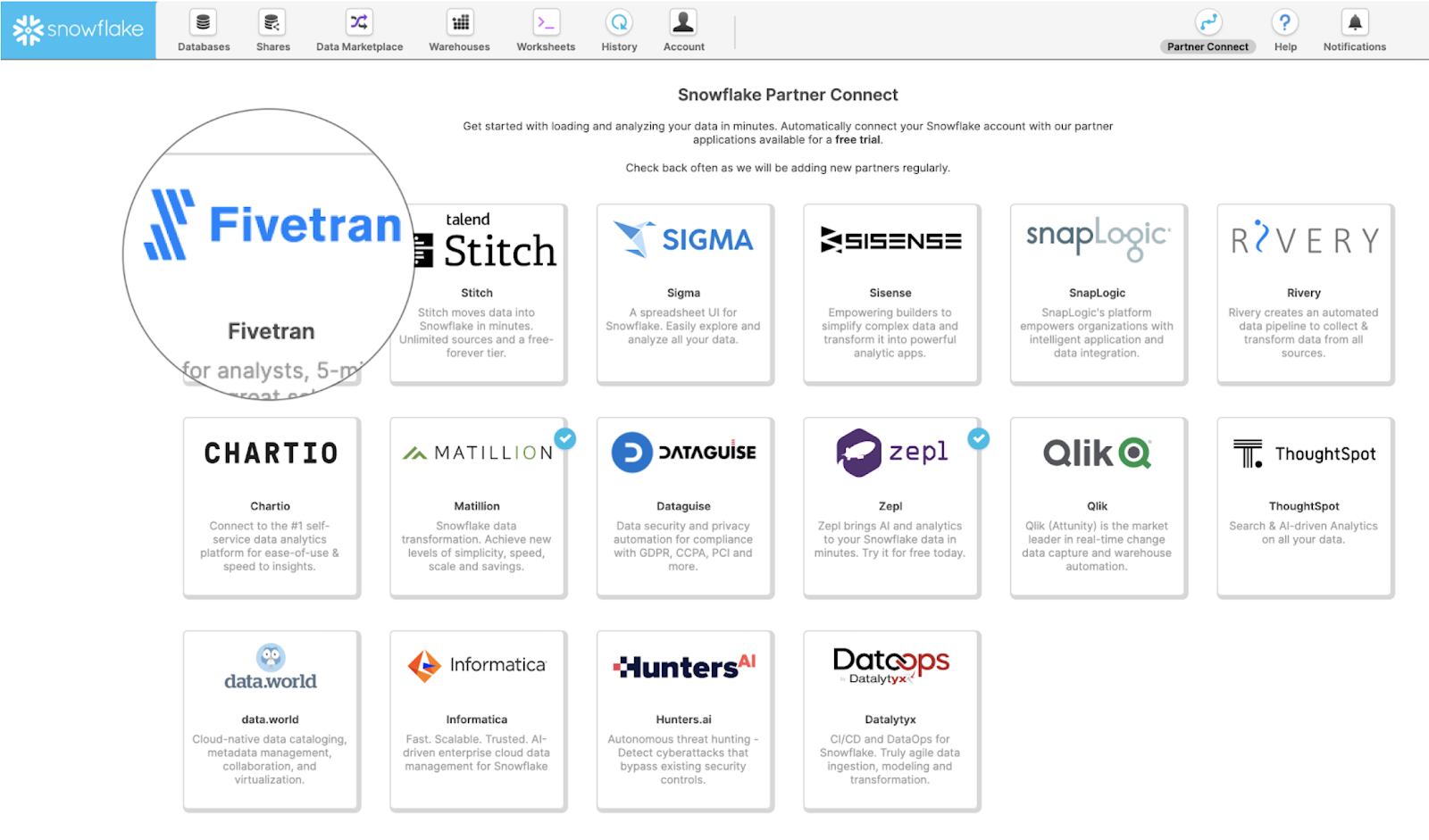Click the Partner Connect icon
Screen dimensions: 1429x840
pyautogui.click(x=1208, y=22)
